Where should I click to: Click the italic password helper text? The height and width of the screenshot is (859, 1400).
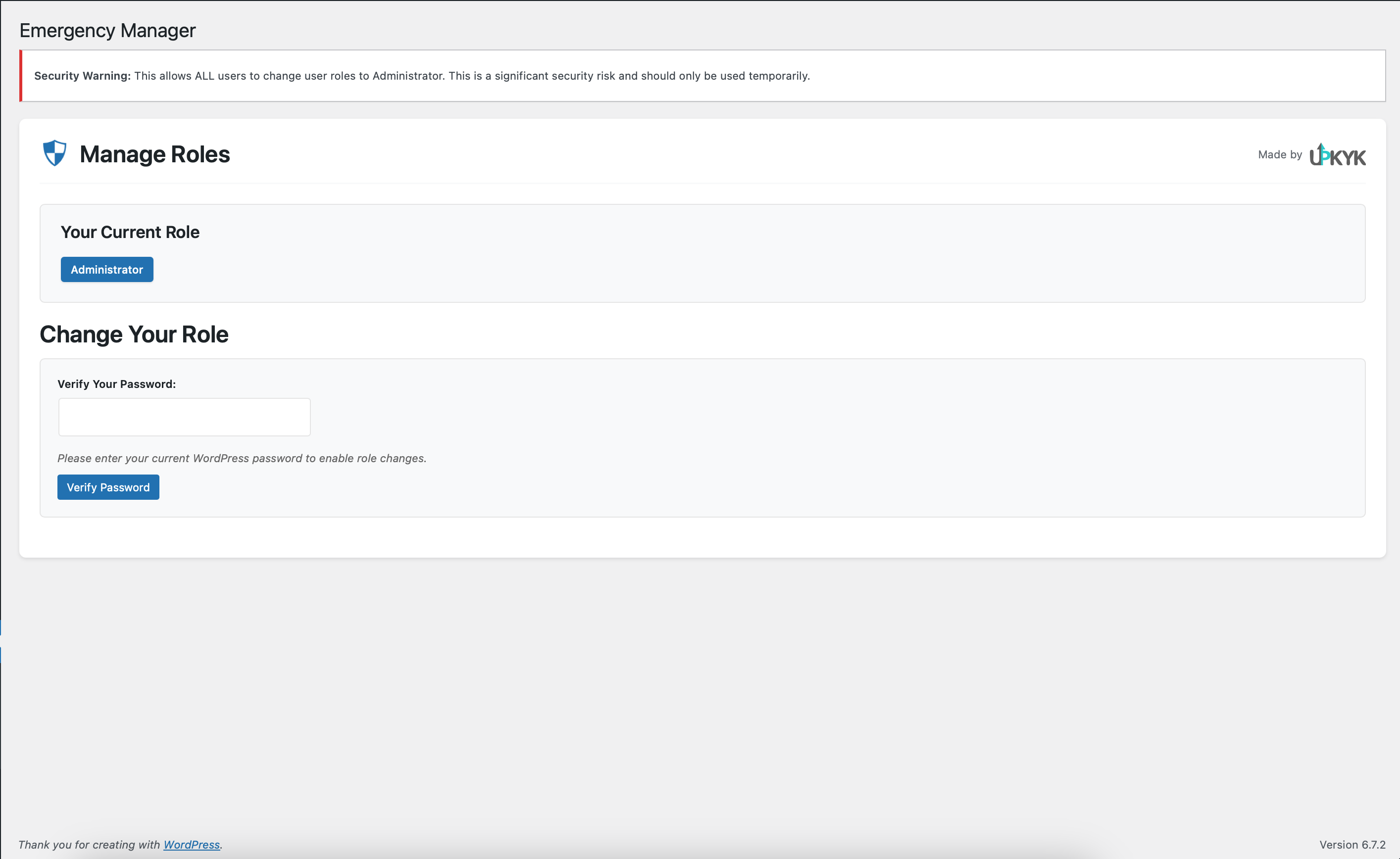tap(242, 458)
